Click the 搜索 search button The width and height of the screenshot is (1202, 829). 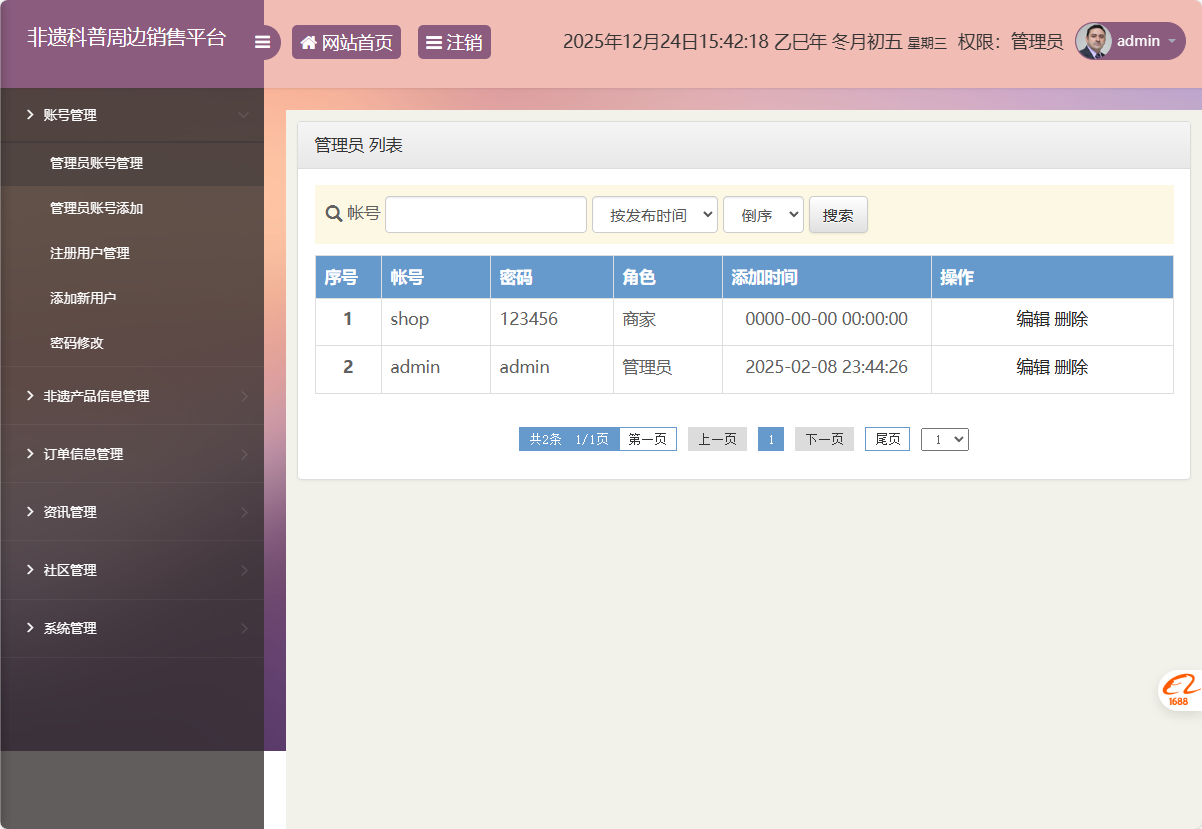838,214
